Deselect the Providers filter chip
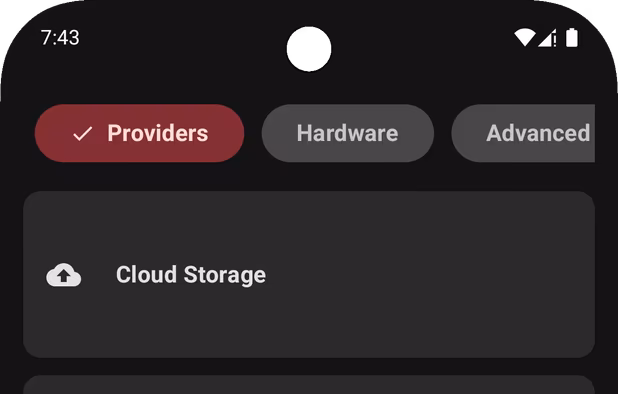618x394 pixels. pyautogui.click(x=140, y=133)
